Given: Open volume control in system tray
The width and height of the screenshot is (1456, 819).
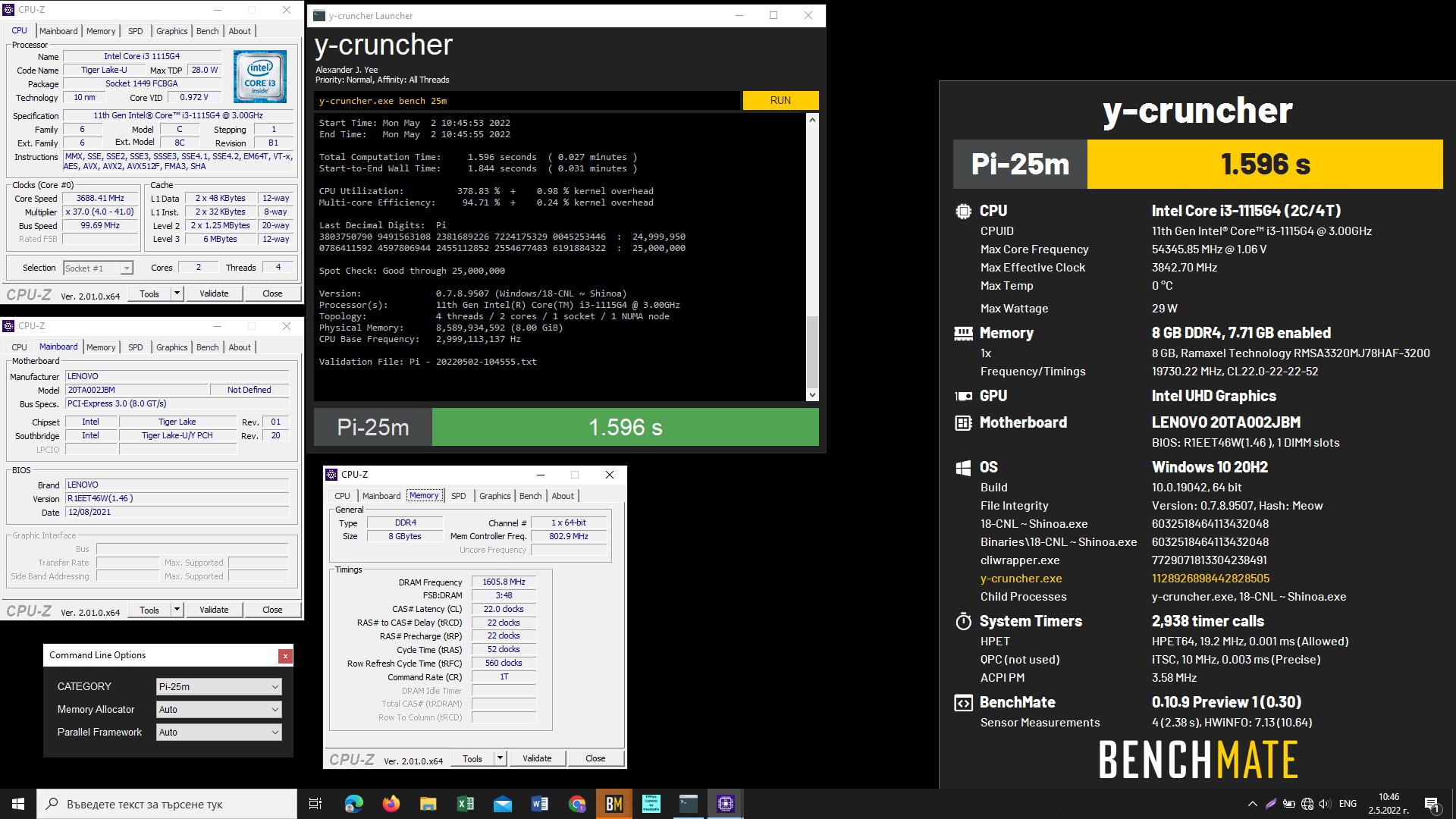Looking at the screenshot, I should [x=1325, y=804].
